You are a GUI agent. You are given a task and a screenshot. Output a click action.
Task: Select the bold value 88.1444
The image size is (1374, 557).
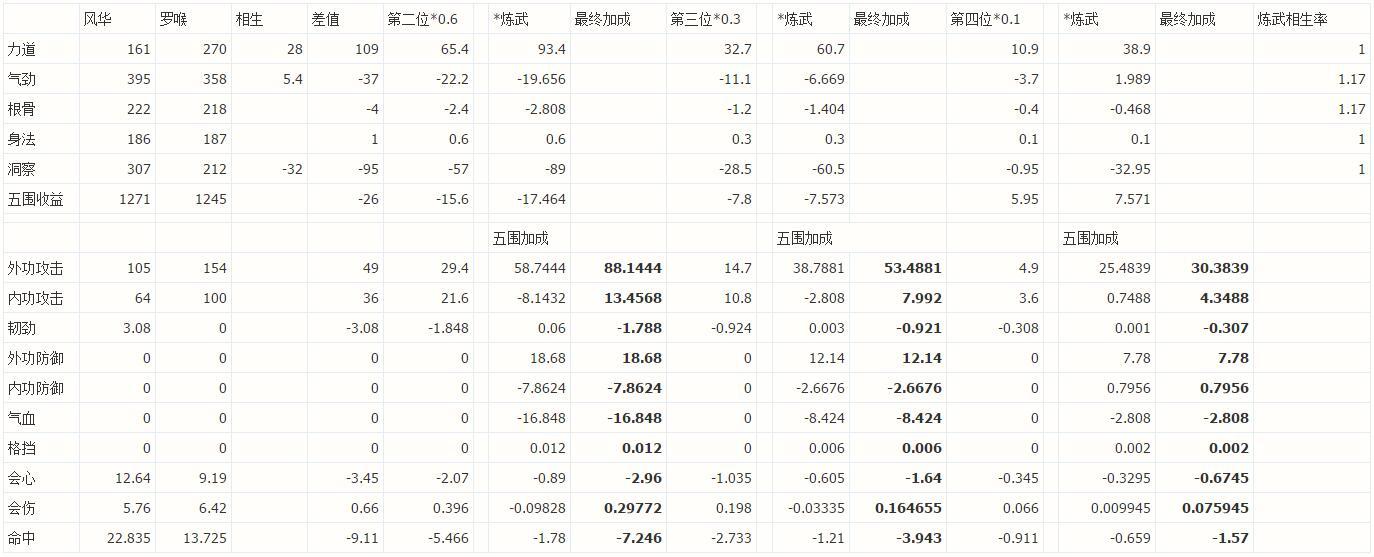633,268
